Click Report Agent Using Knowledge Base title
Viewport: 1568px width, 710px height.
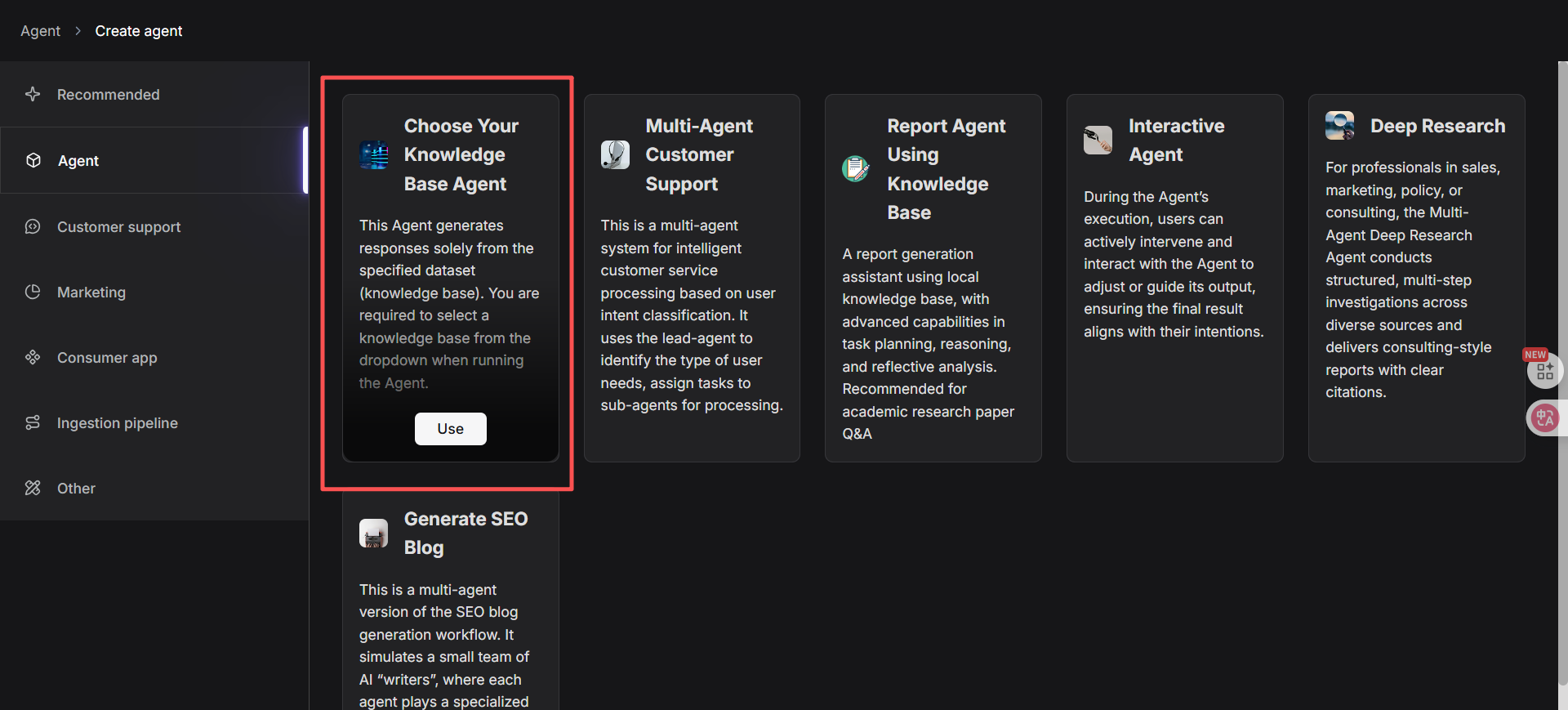click(x=947, y=169)
